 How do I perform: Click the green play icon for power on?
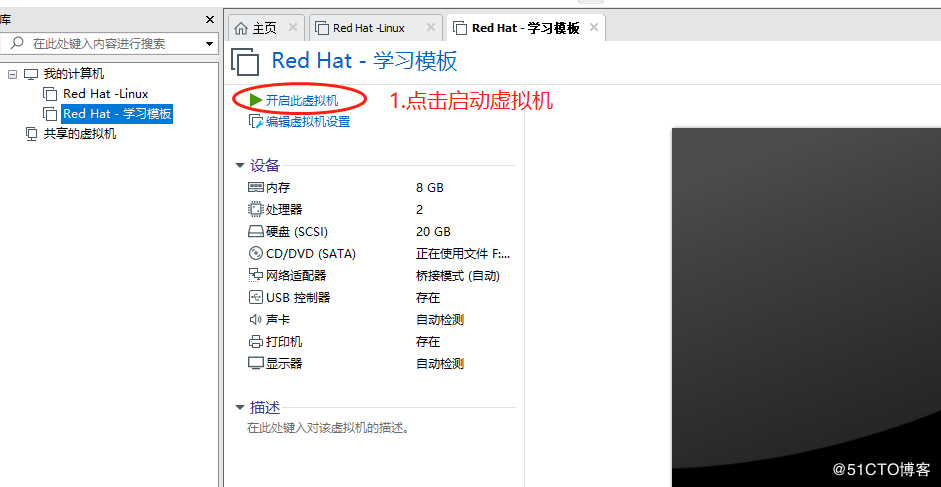(256, 100)
